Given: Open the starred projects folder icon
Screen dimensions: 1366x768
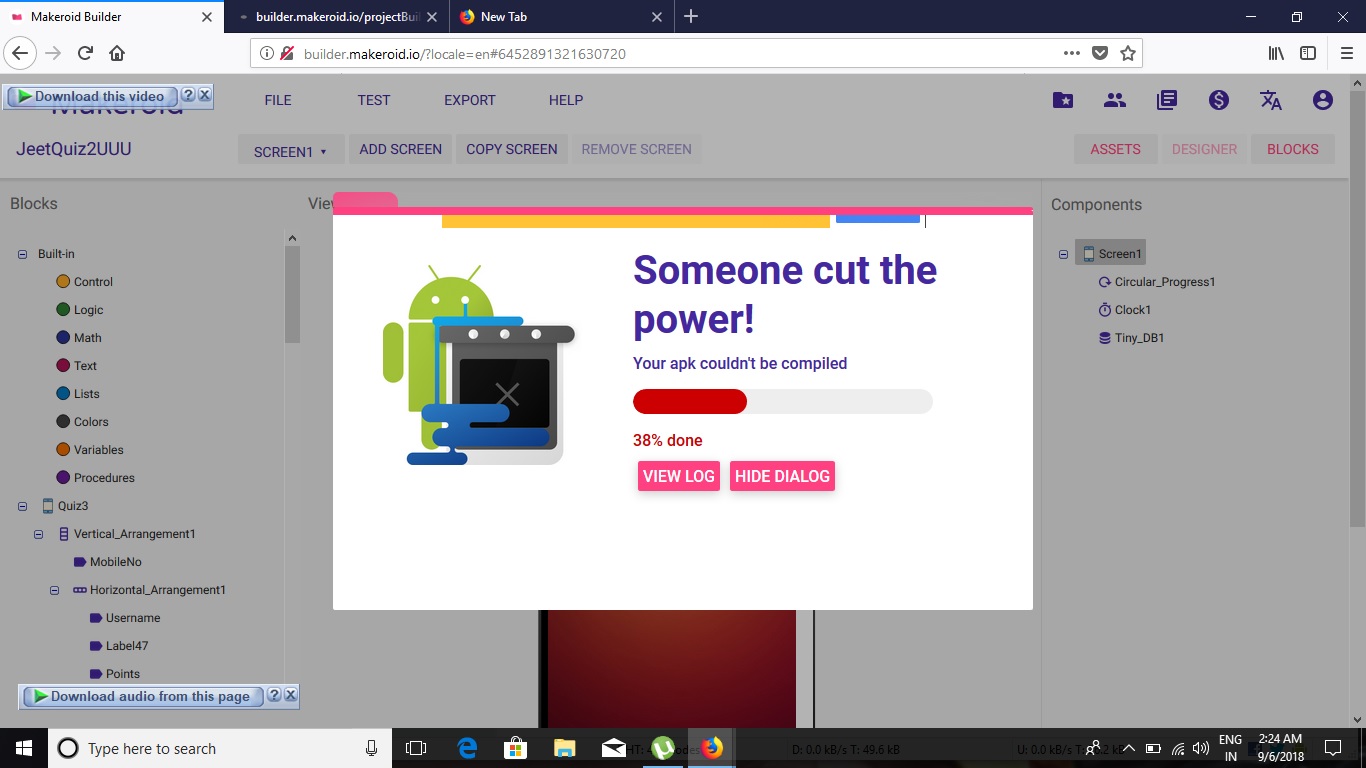Looking at the screenshot, I should coord(1062,99).
